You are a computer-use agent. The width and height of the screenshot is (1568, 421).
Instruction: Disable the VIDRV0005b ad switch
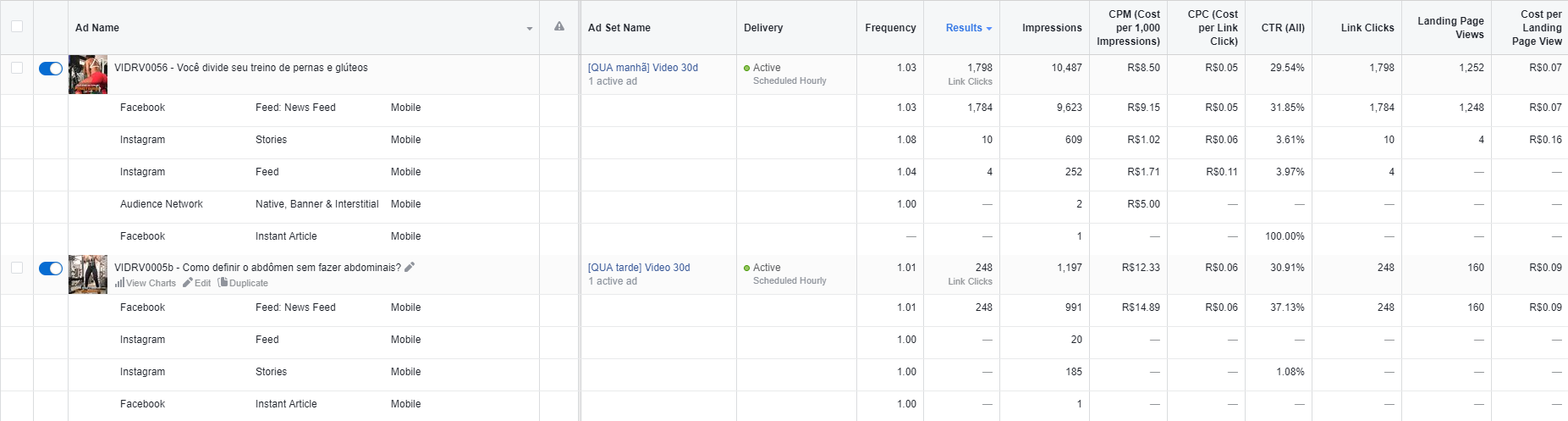(x=51, y=269)
